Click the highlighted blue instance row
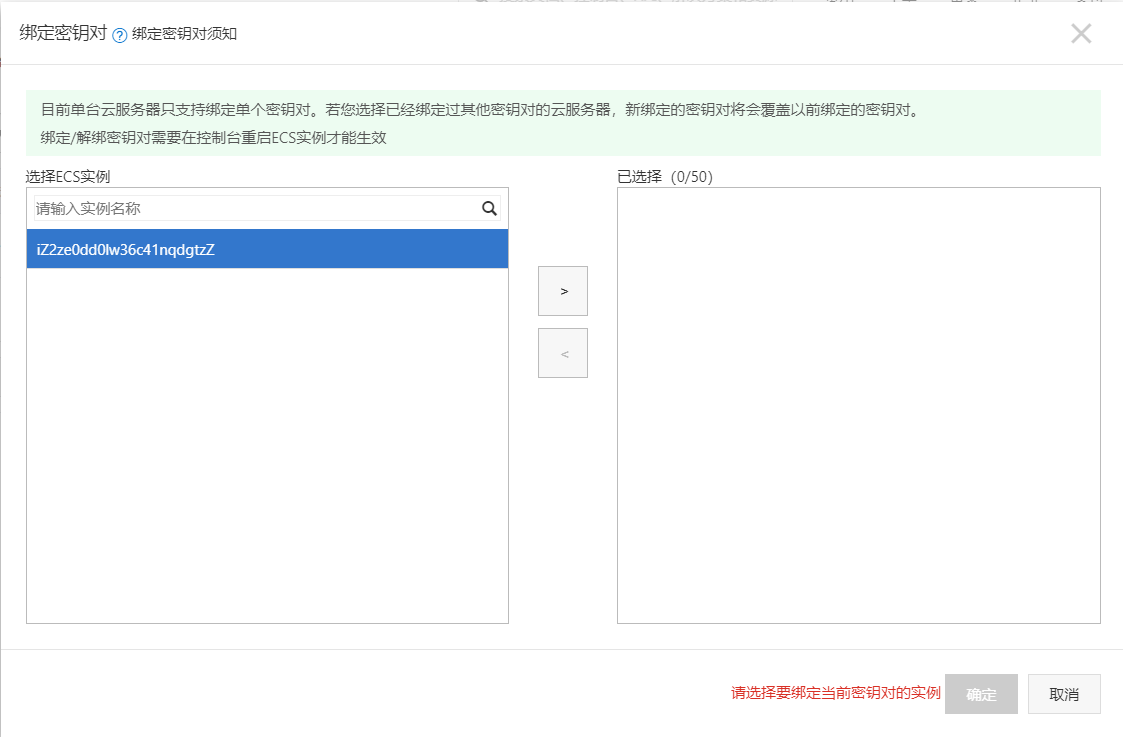The width and height of the screenshot is (1123, 737). pyautogui.click(x=267, y=248)
